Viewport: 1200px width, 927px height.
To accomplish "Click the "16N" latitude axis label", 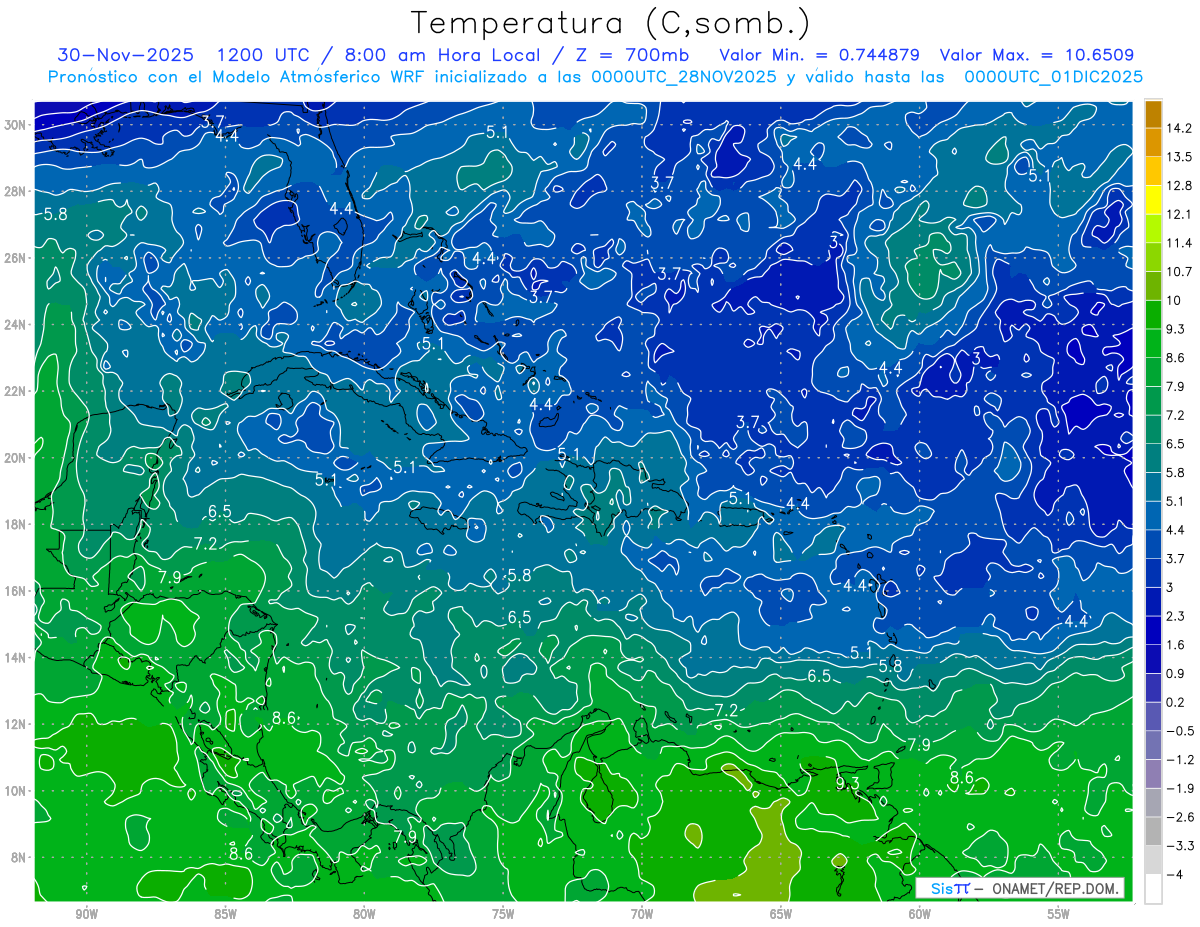I will pos(16,591).
